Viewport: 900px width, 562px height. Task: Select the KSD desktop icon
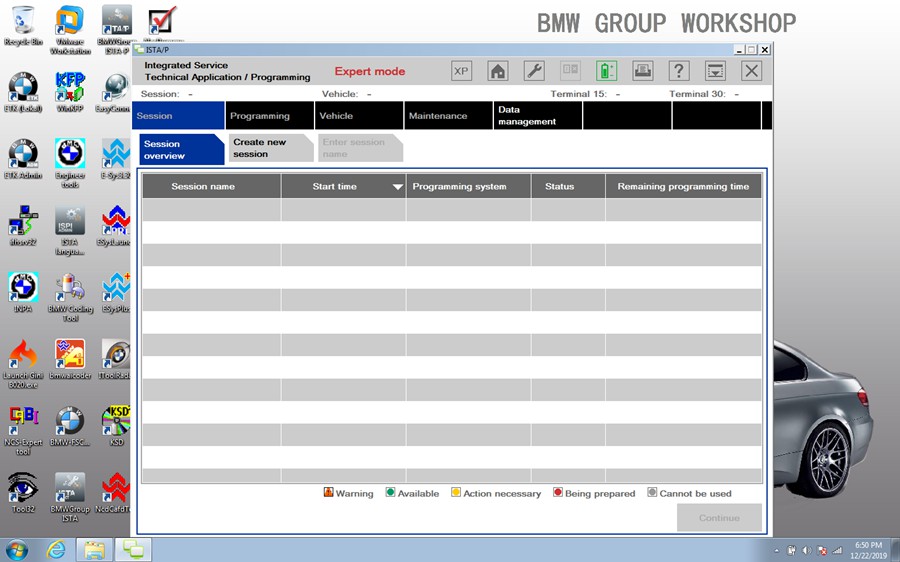click(x=117, y=426)
